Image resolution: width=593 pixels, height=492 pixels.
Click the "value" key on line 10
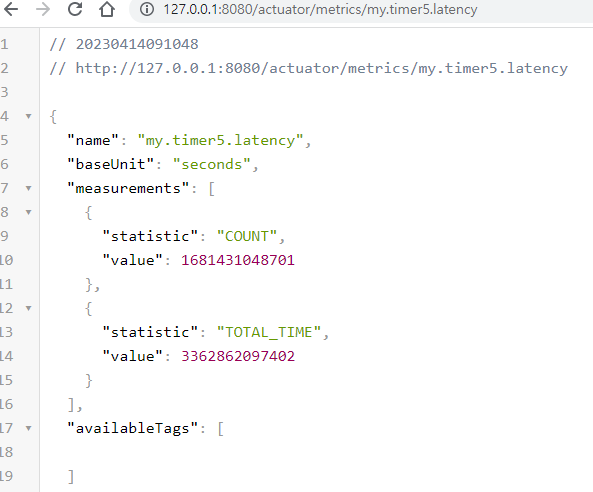point(132,260)
